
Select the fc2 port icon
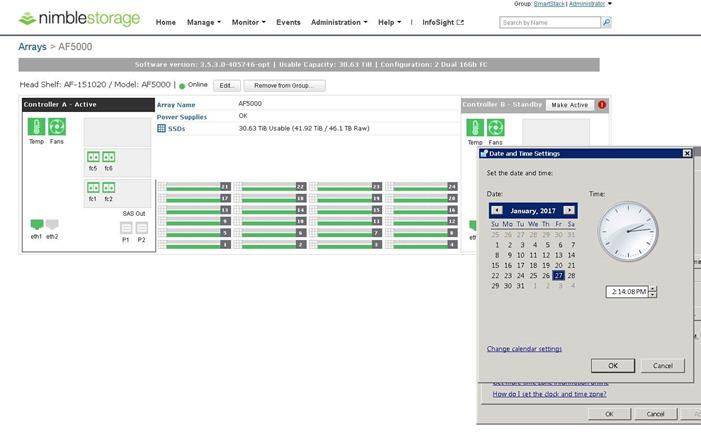coord(109,187)
